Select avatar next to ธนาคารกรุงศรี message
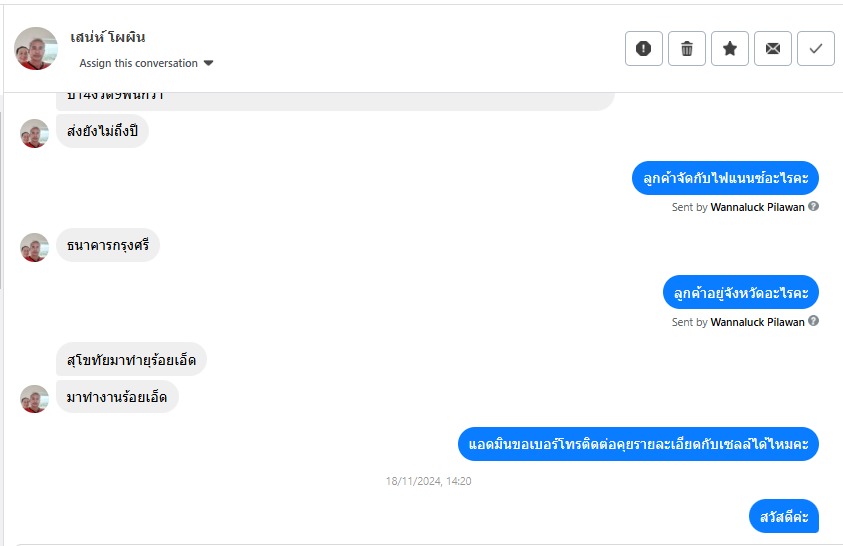Screen dimensions: 843x546 (34, 247)
